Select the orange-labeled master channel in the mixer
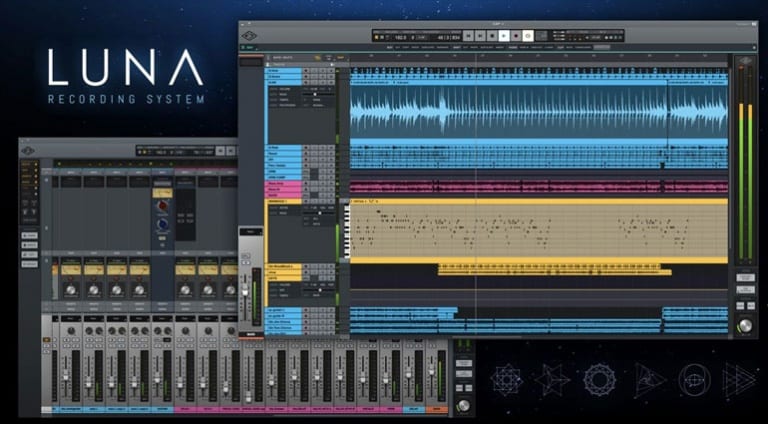Image resolution: width=768 pixels, height=424 pixels. click(x=436, y=409)
